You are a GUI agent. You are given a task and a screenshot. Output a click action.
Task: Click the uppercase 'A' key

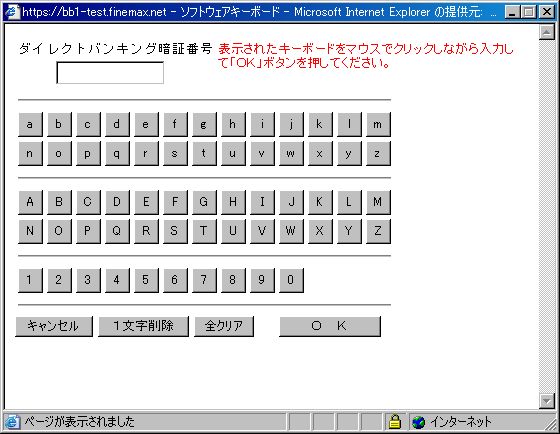click(30, 202)
